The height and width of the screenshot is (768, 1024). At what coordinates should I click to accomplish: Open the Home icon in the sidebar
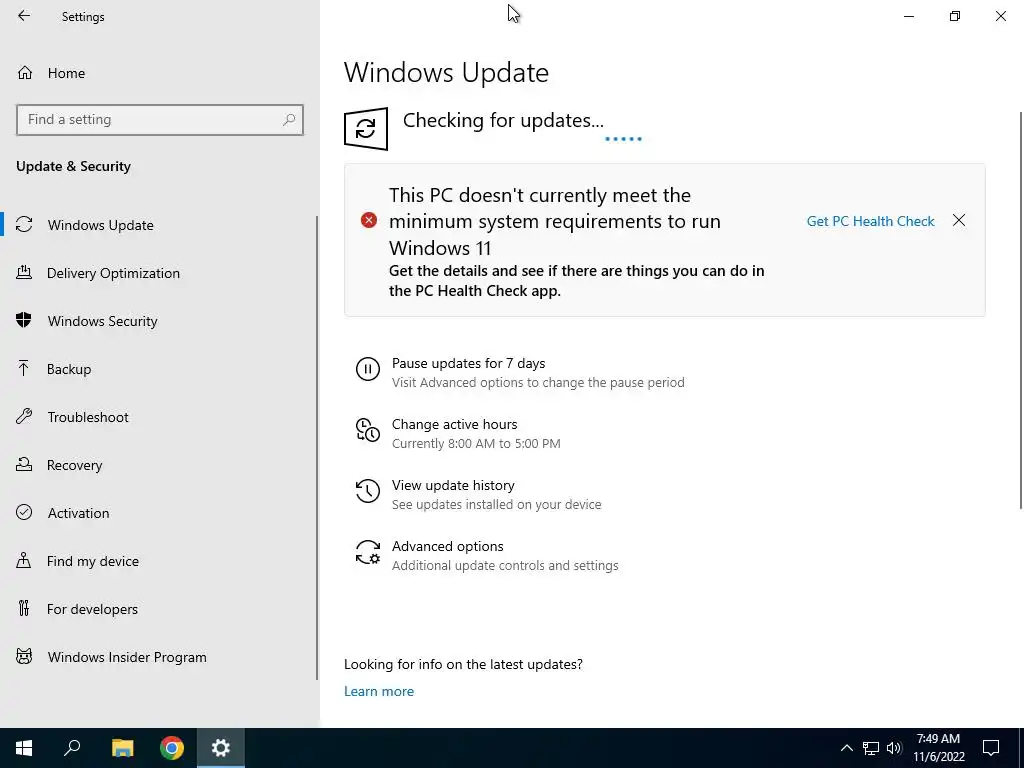coord(25,72)
